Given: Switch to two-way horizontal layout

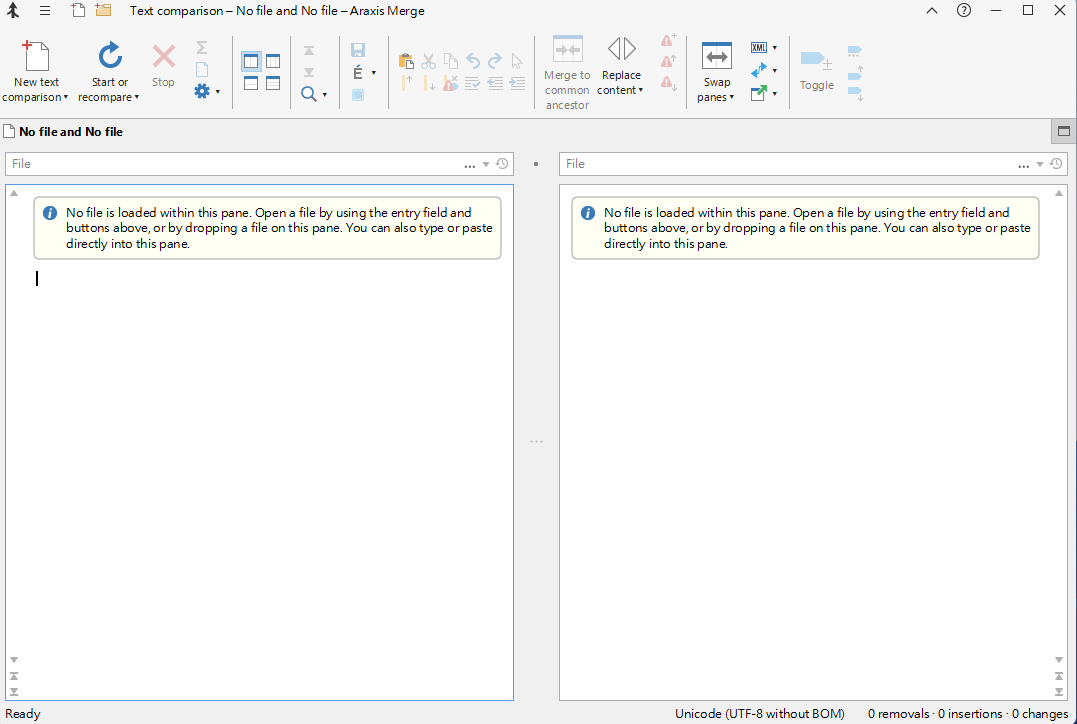Looking at the screenshot, I should (251, 83).
